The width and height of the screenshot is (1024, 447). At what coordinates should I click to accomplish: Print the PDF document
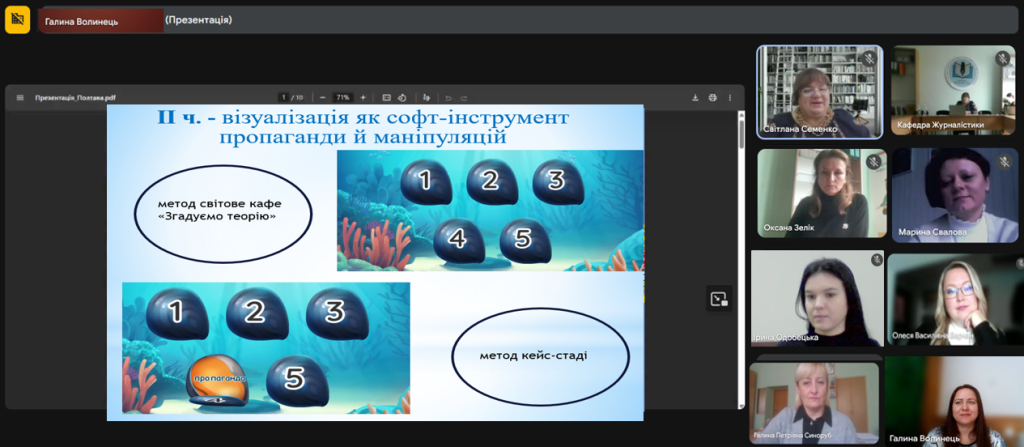712,98
